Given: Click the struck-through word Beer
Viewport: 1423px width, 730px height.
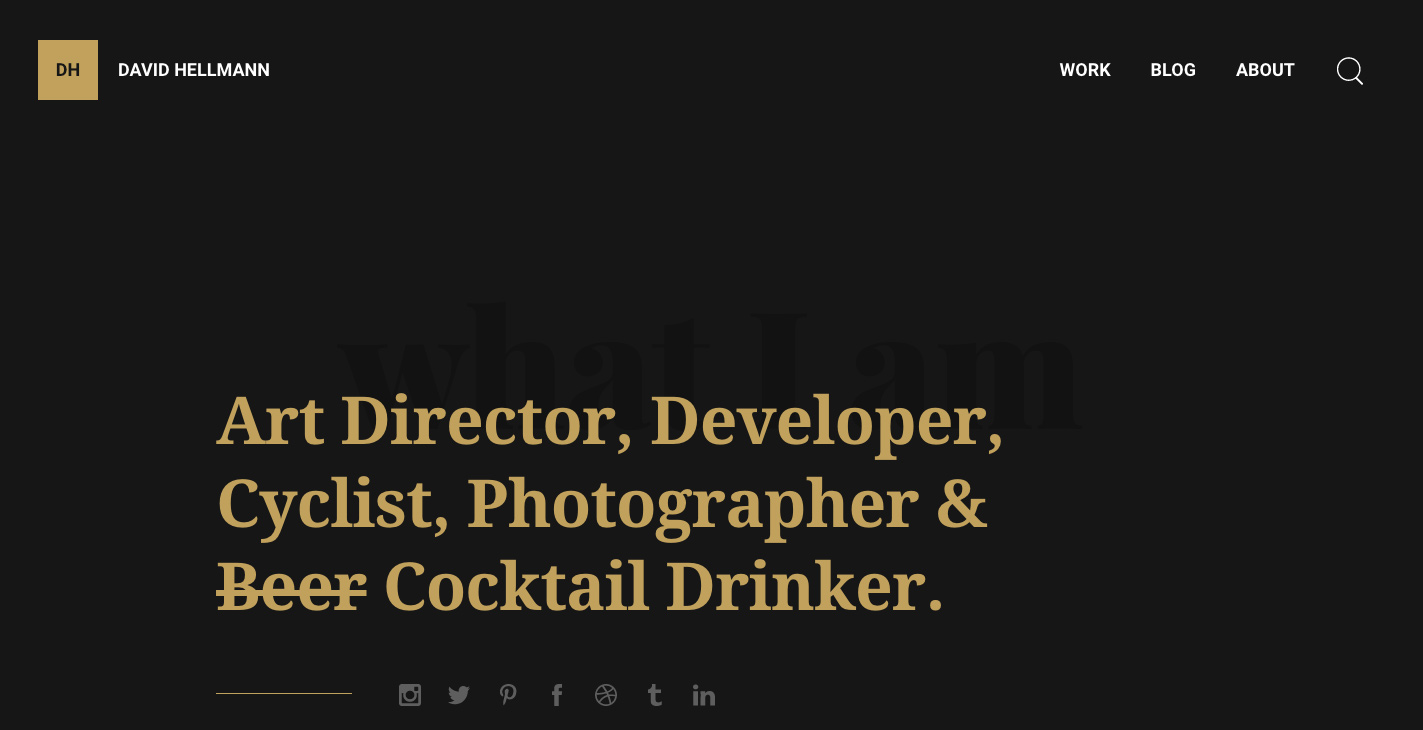Looking at the screenshot, I should 292,586.
